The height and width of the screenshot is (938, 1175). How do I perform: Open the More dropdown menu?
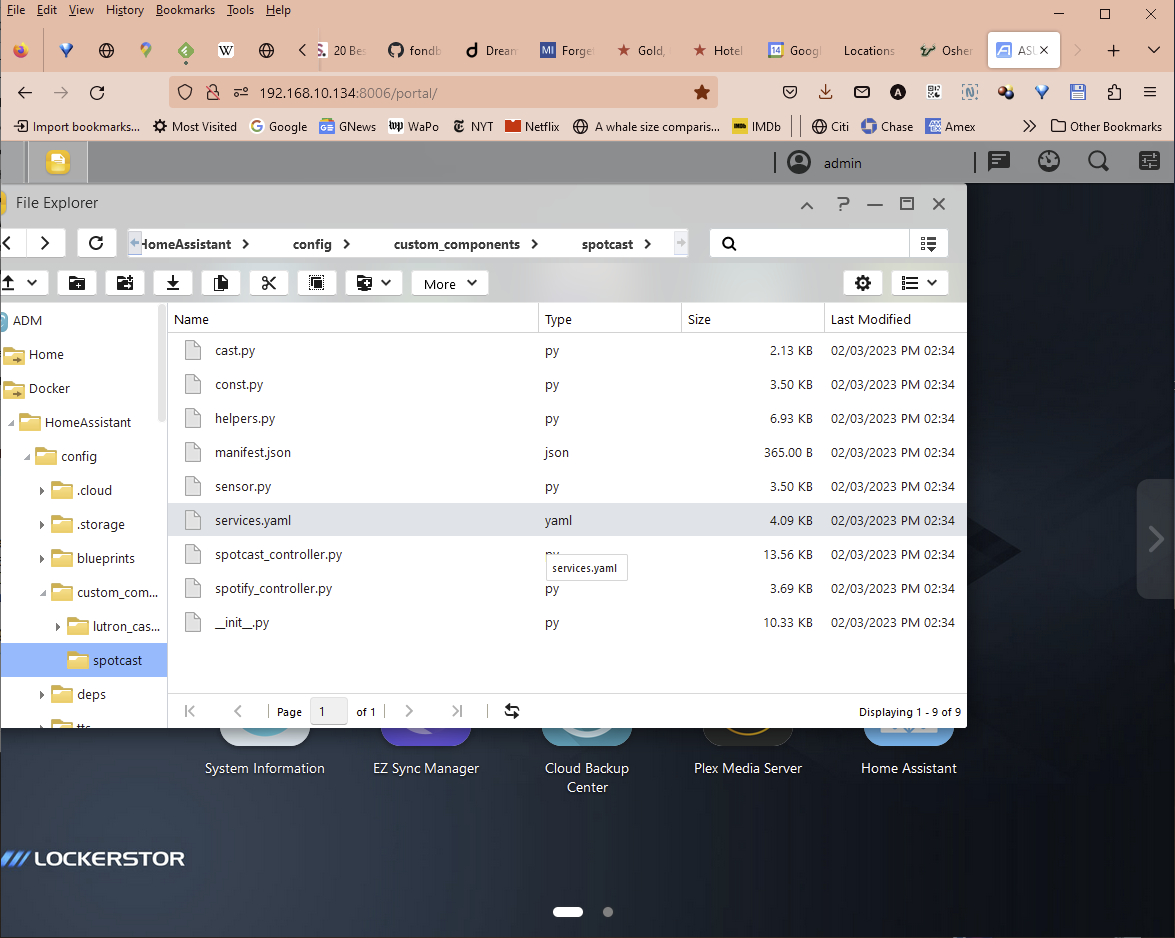point(450,283)
